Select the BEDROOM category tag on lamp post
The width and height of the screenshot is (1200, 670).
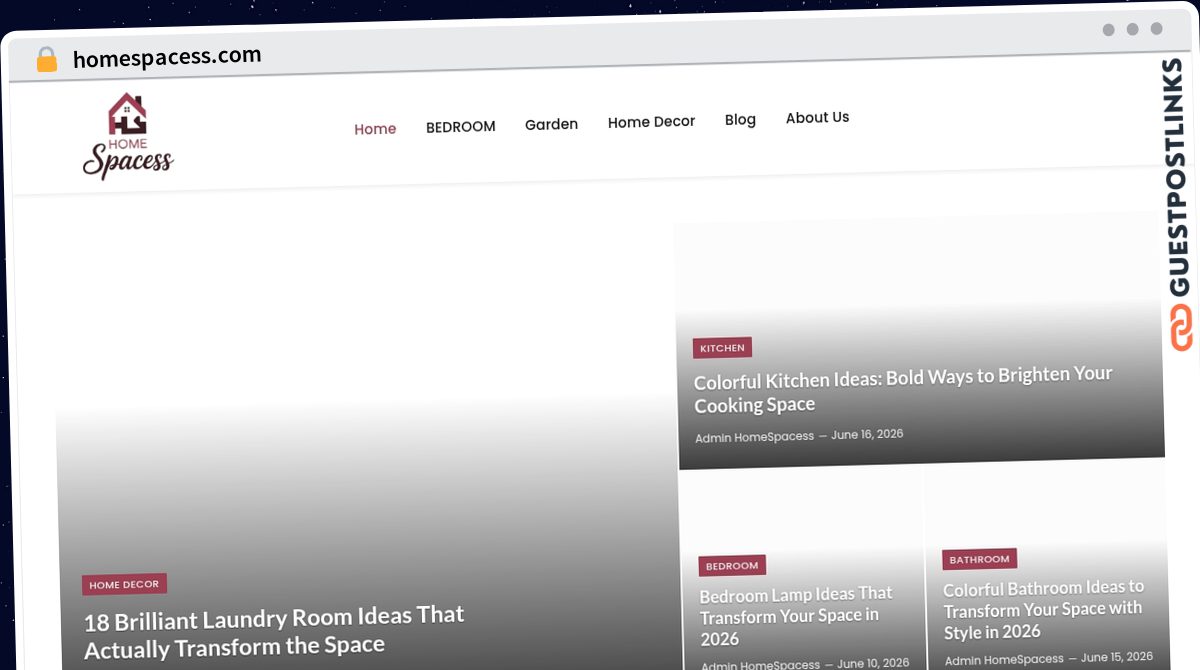(732, 565)
